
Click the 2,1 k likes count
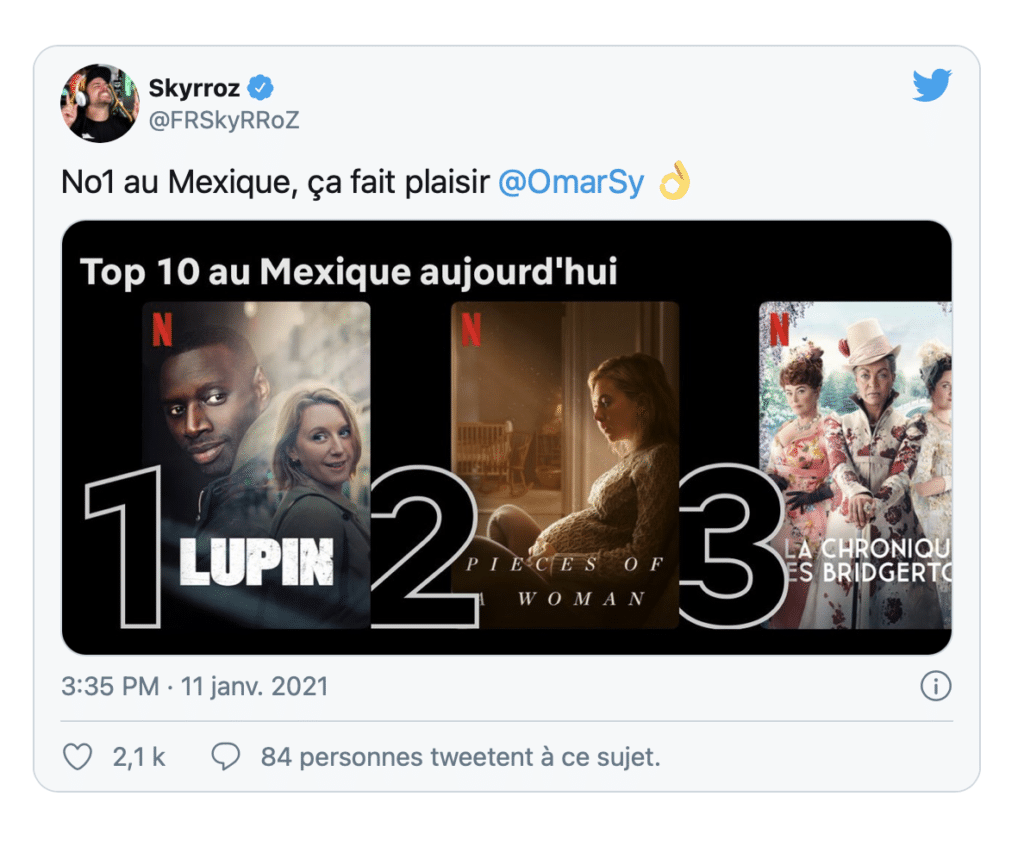(x=138, y=757)
